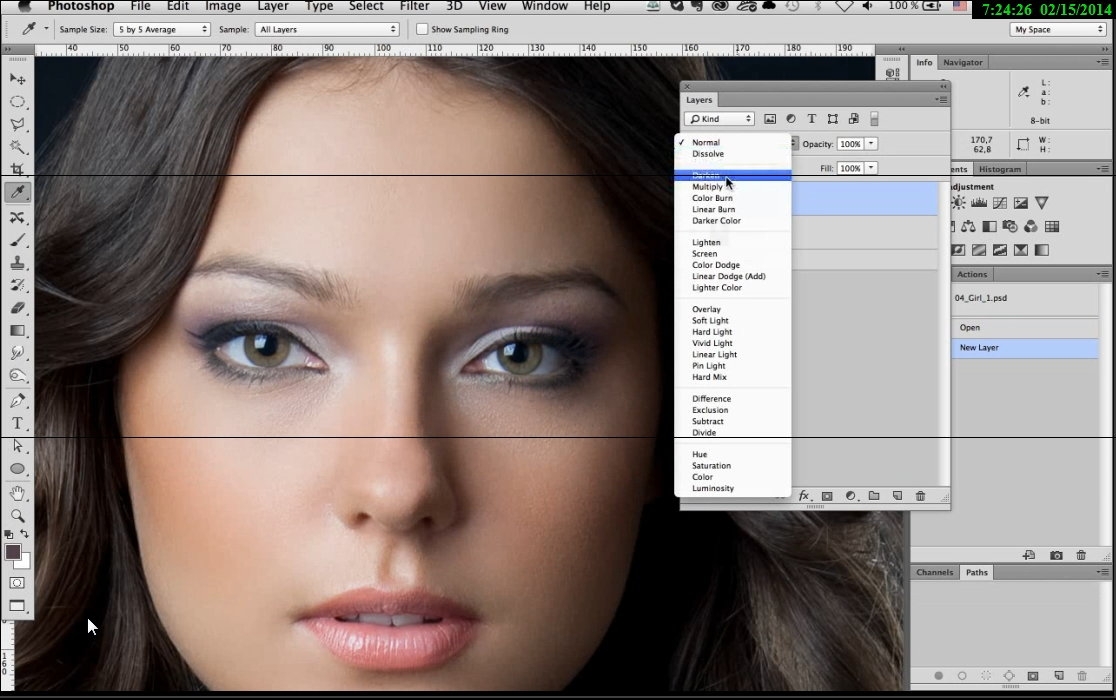Select the Magic Wand tool

coord(17,147)
